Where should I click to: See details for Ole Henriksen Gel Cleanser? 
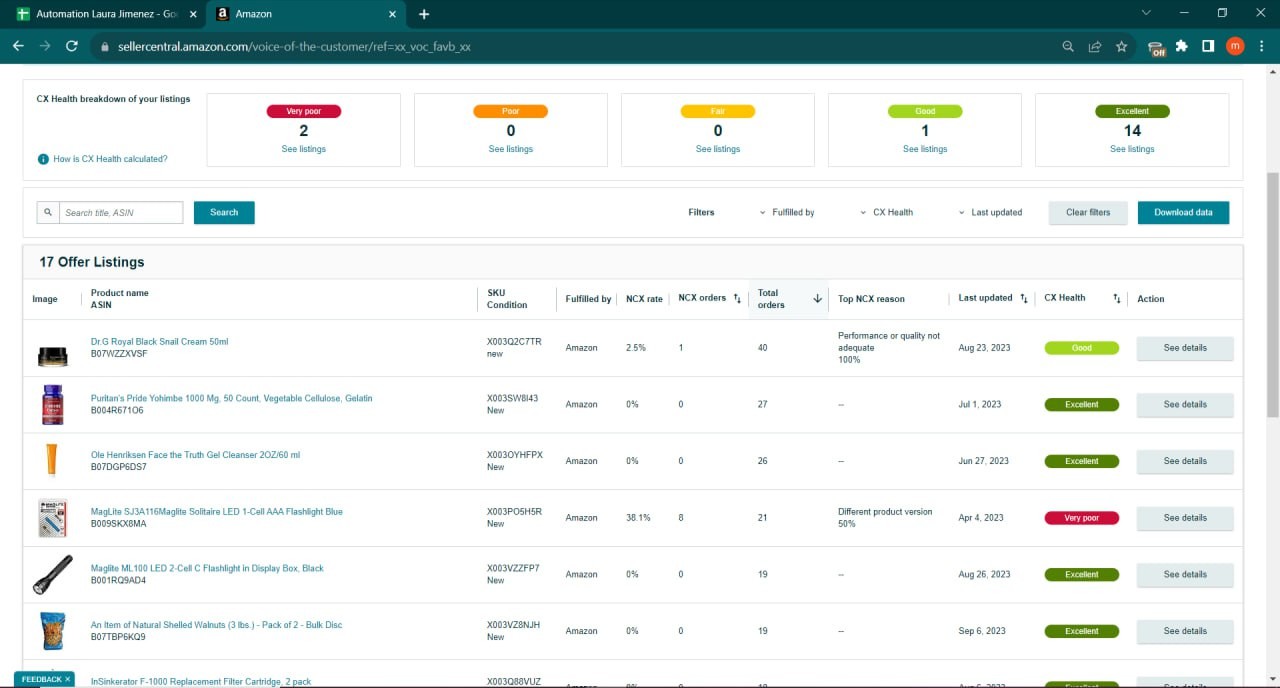click(x=1185, y=461)
